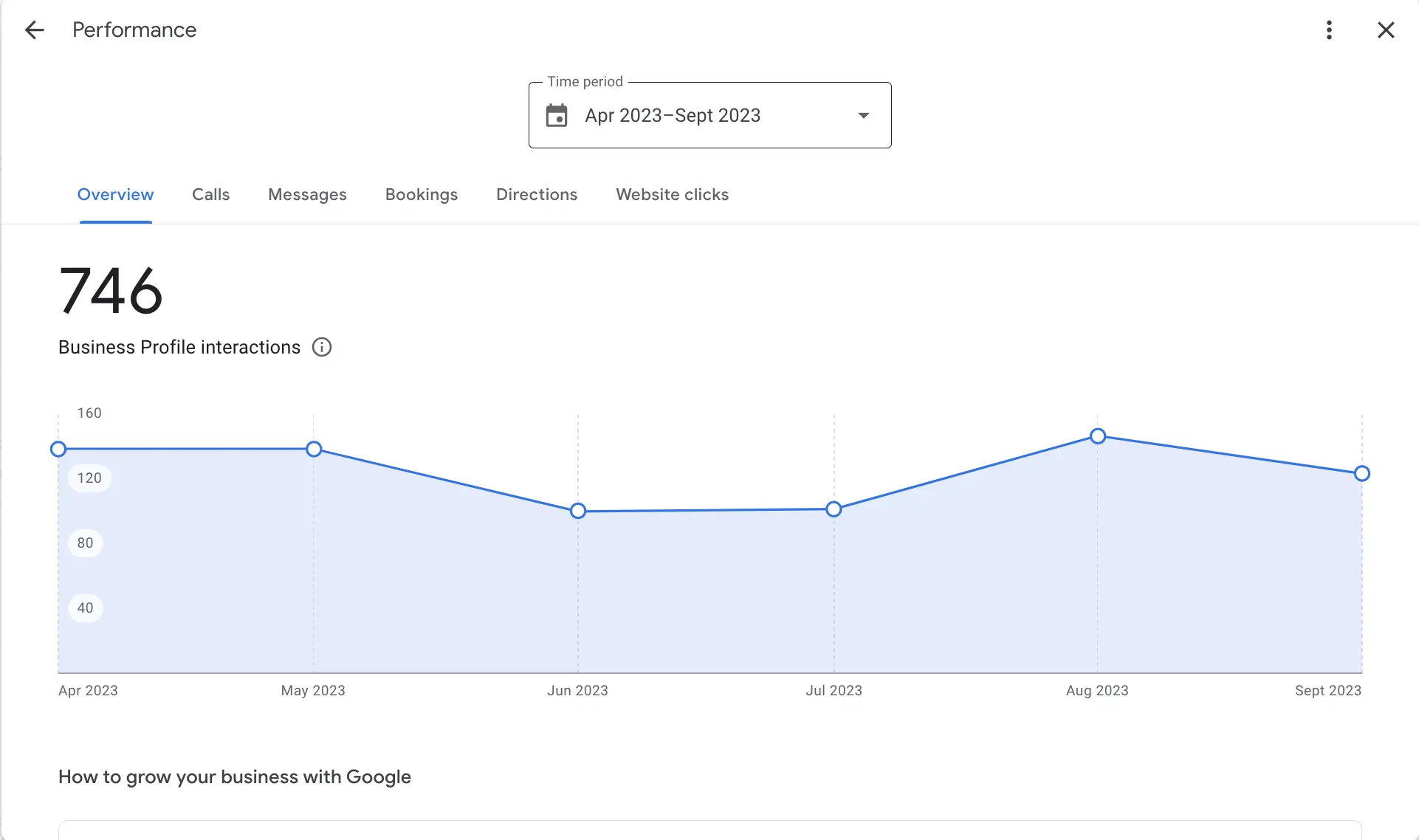Viewport: 1419px width, 840px height.
Task: Select the Overview tab
Action: [x=115, y=195]
